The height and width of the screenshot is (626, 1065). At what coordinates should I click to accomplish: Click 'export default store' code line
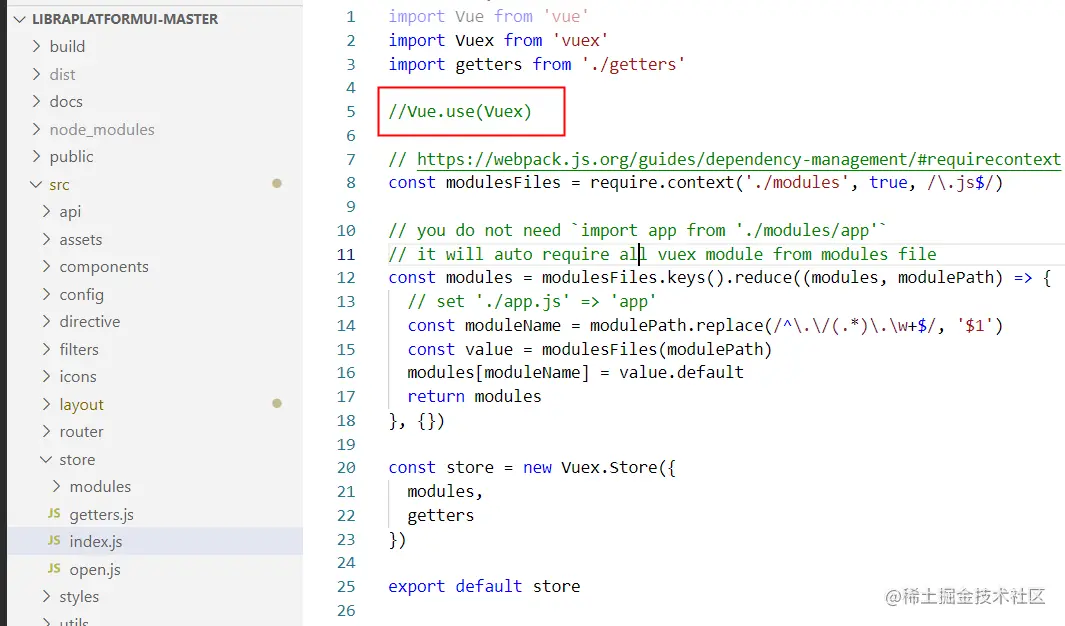[484, 586]
